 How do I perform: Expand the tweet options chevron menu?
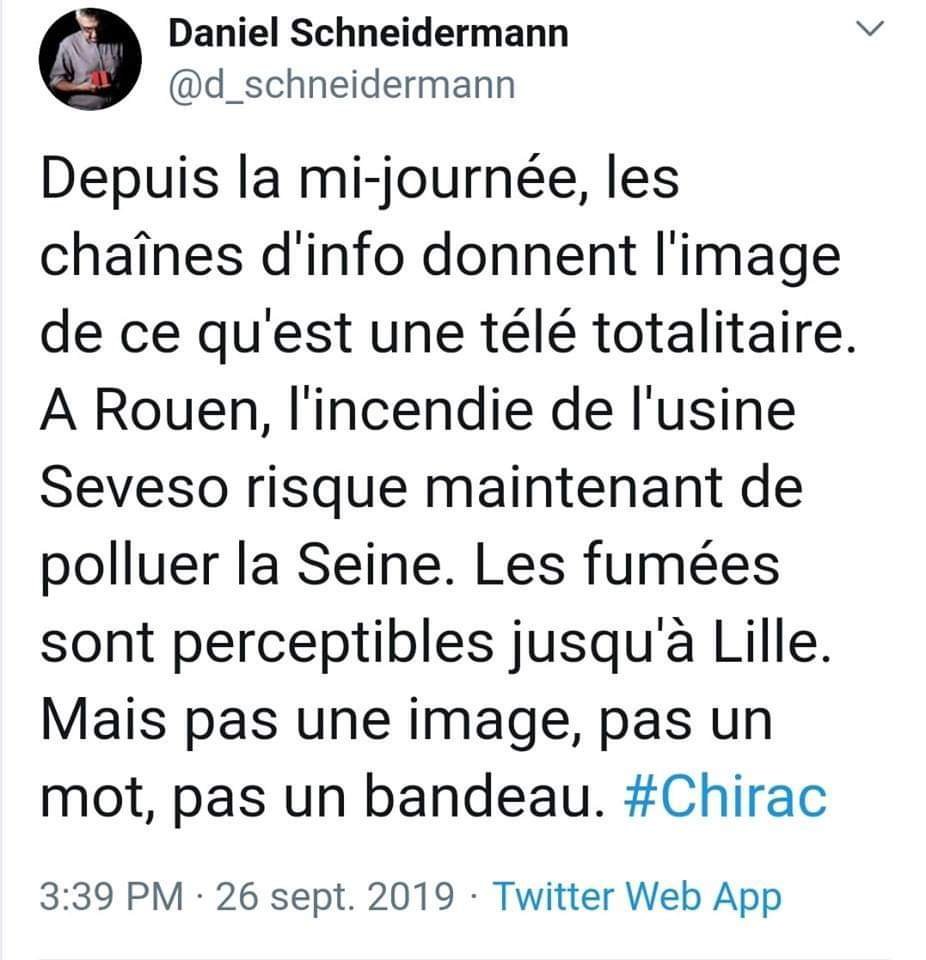(x=872, y=32)
